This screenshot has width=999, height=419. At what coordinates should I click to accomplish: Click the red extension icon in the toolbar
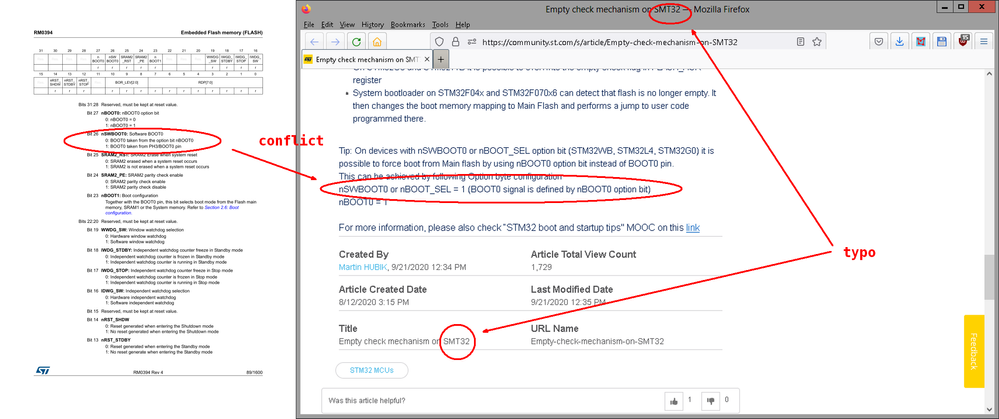pos(921,42)
